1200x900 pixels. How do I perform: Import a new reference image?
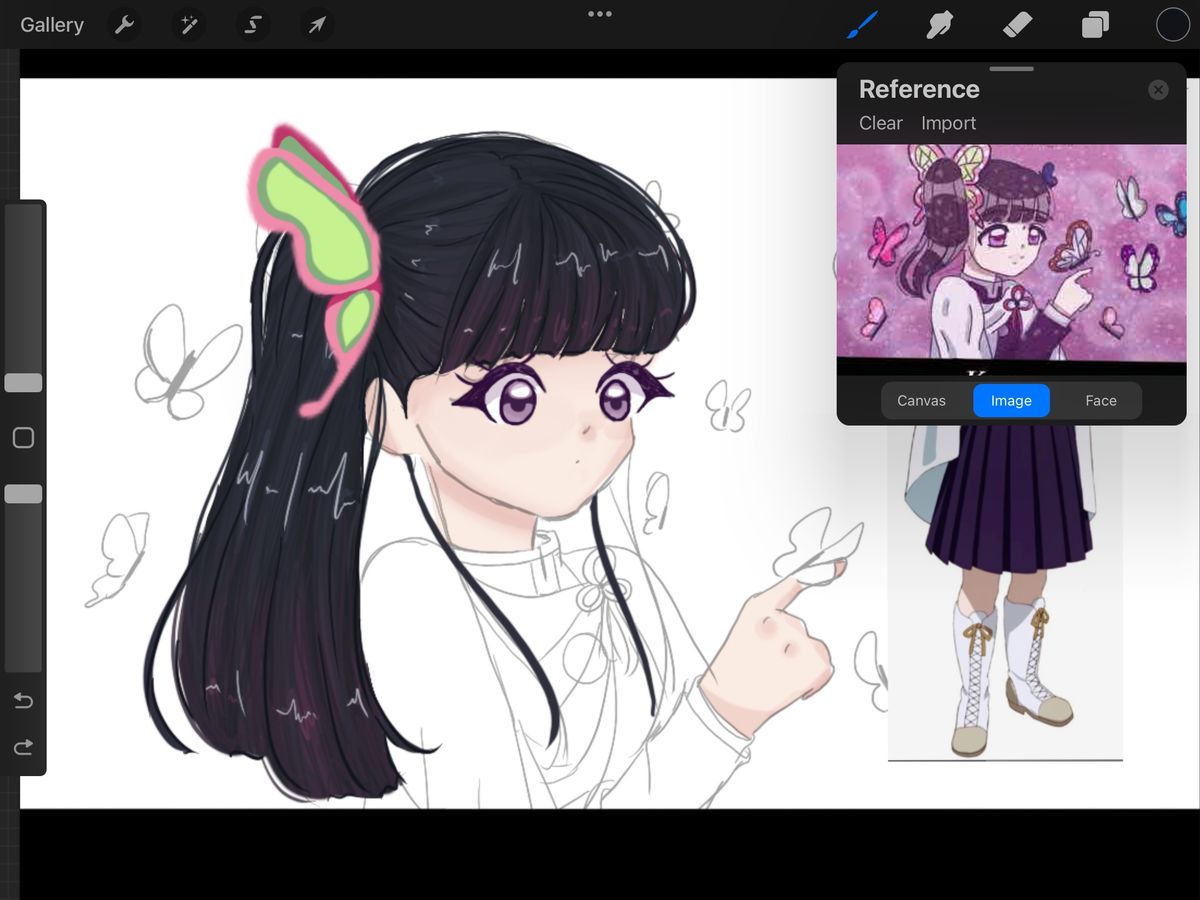[948, 123]
